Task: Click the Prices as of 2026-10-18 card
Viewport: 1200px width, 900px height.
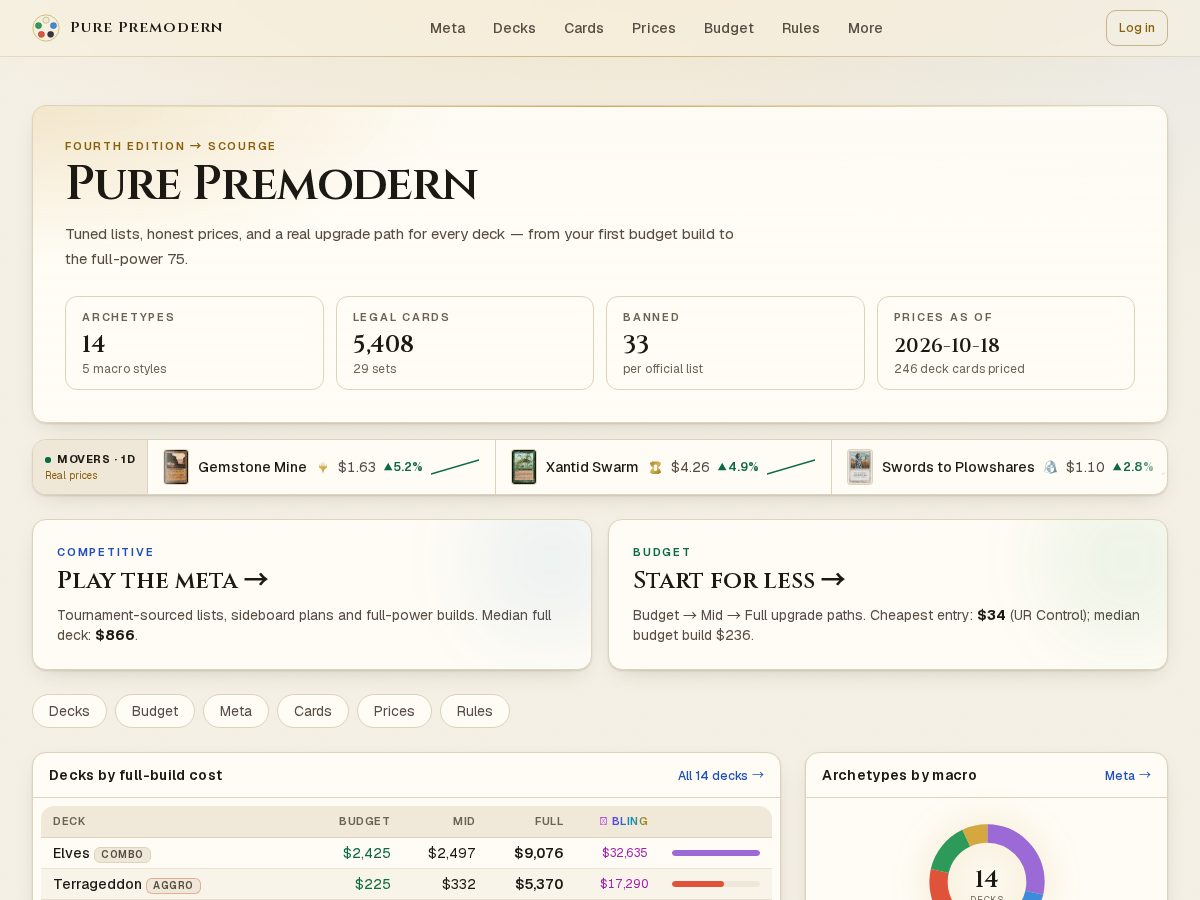Action: (1006, 343)
